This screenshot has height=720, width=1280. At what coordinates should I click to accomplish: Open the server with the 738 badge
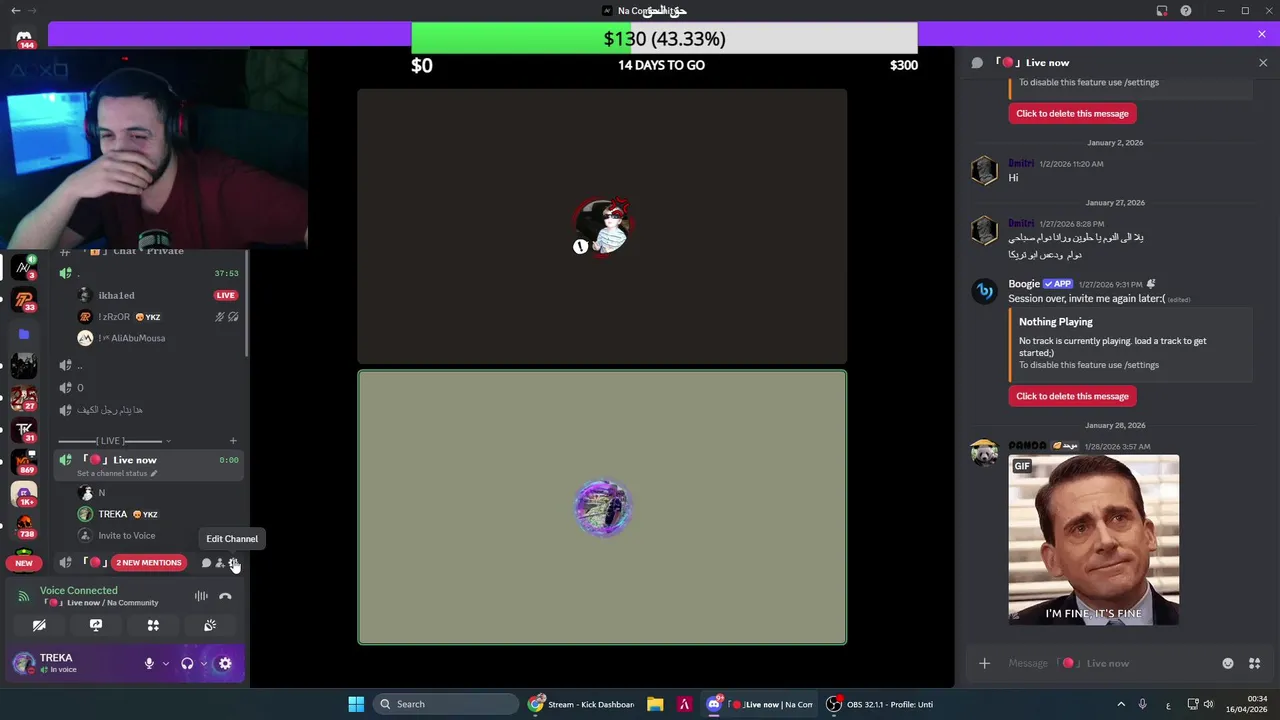(x=24, y=526)
